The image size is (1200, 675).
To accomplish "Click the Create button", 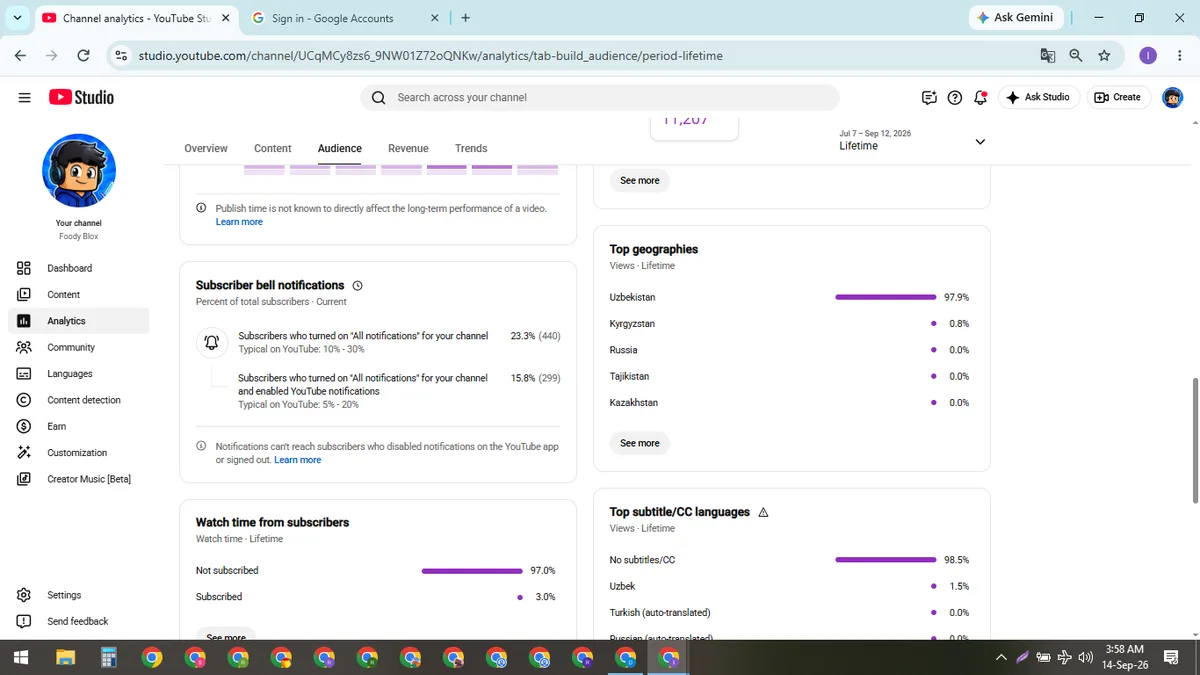I will click(x=1117, y=97).
